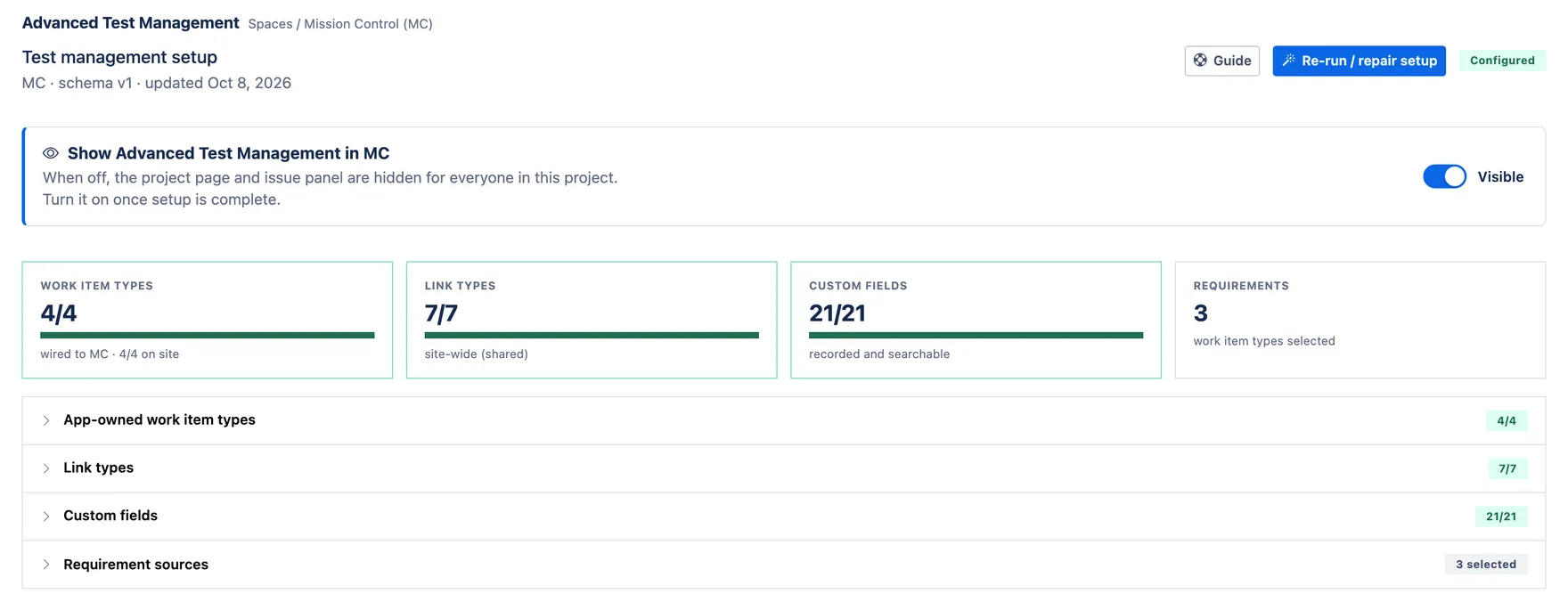Click Re-run / repair setup button
Image resolution: width=1568 pixels, height=602 pixels.
(x=1359, y=61)
